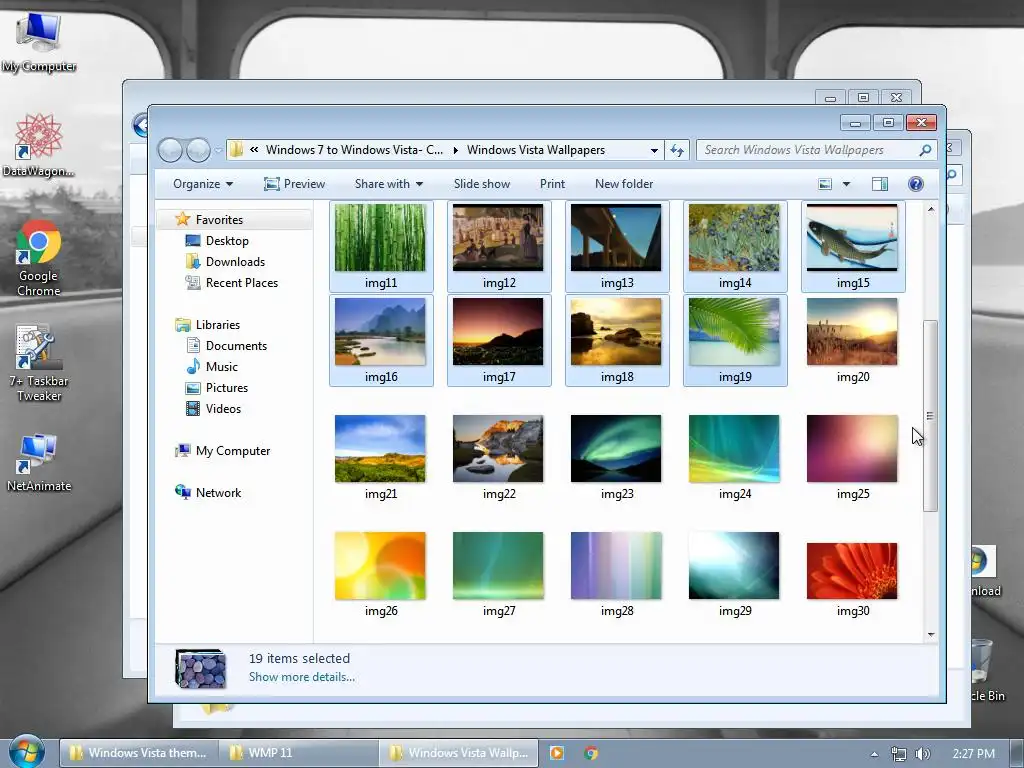Open the Pictures library
Screen dimensions: 1024x768
227,387
